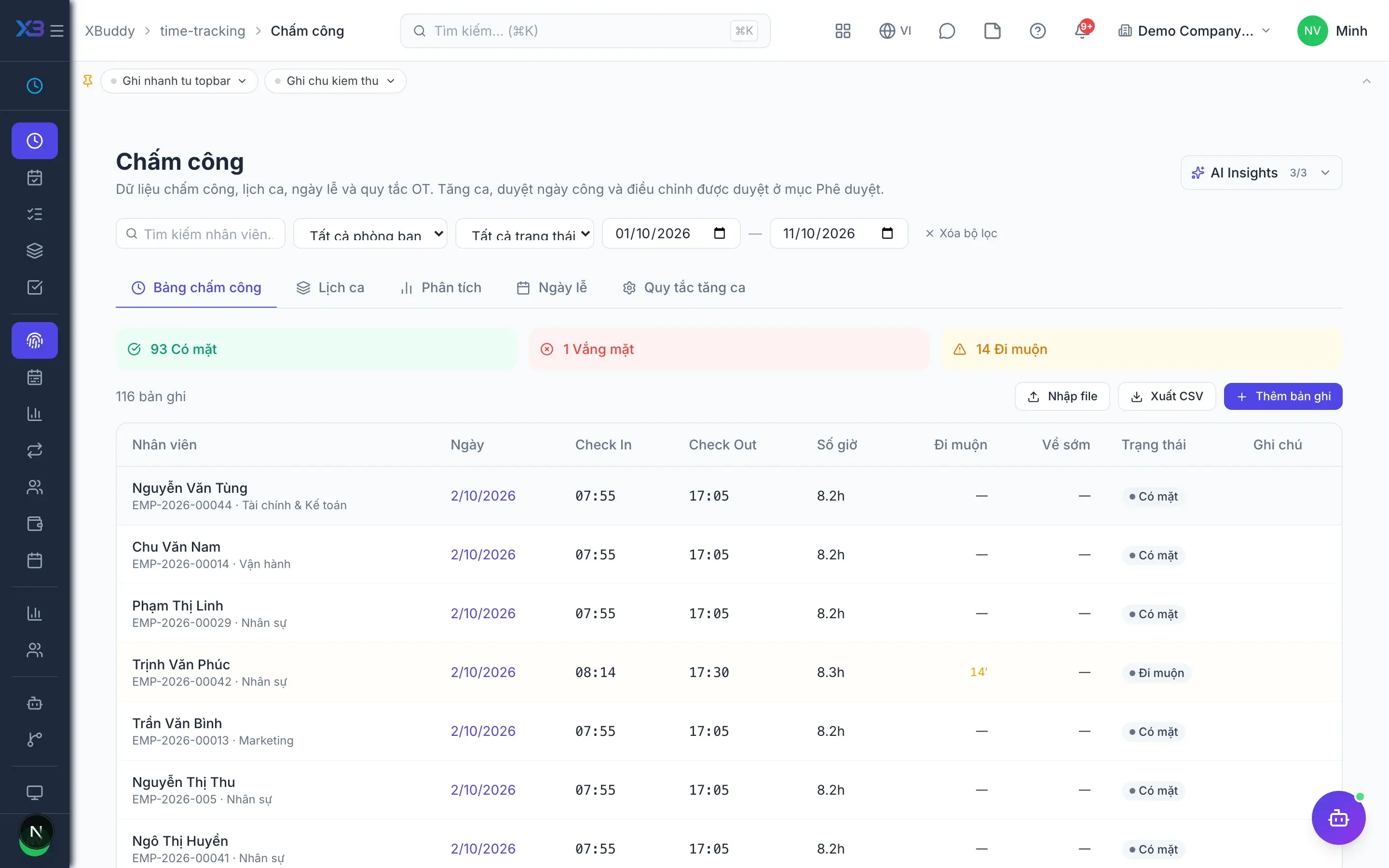The width and height of the screenshot is (1389, 868).
Task: Open Trịnh Văn Phúc's 2/10/2026 date link
Action: point(483,672)
